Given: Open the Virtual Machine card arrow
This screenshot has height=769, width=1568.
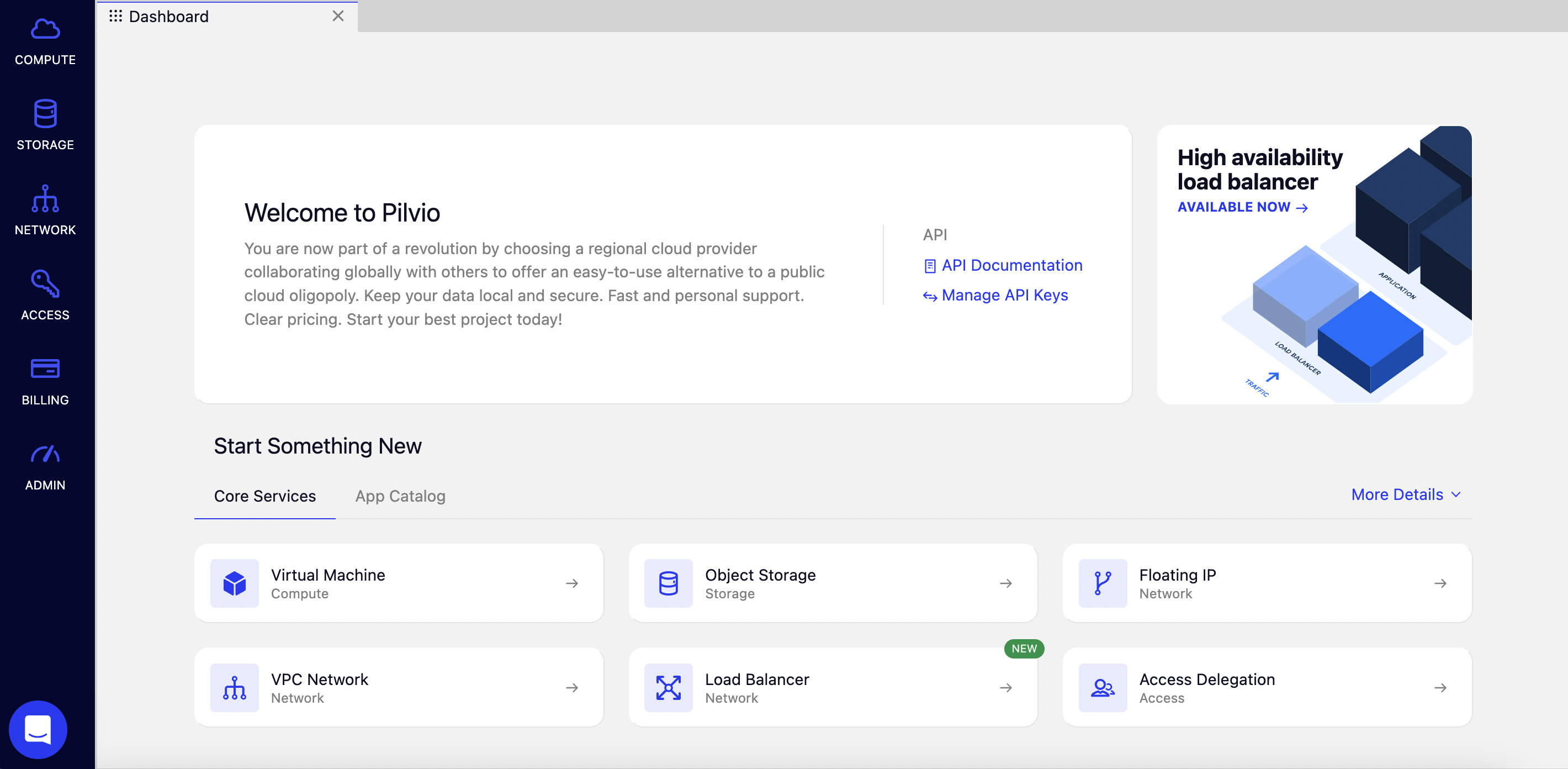Looking at the screenshot, I should [571, 583].
